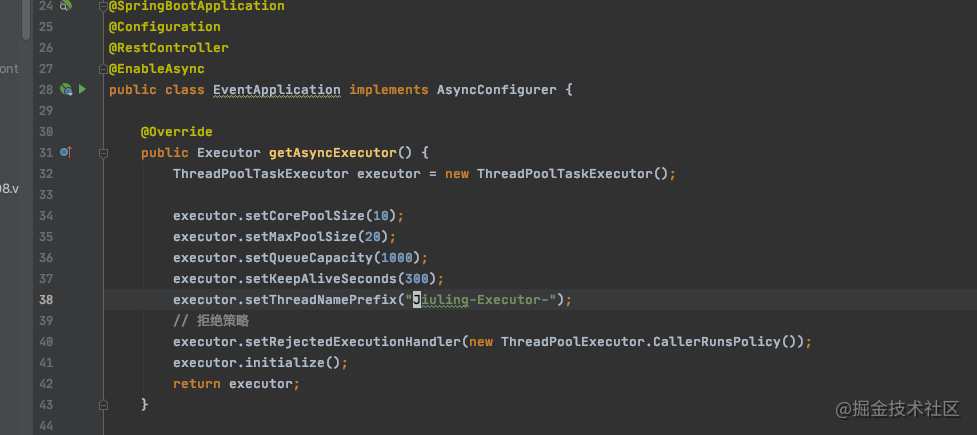Click setCorePoolSize method call
This screenshot has width=977, height=435.
[x=305, y=216]
